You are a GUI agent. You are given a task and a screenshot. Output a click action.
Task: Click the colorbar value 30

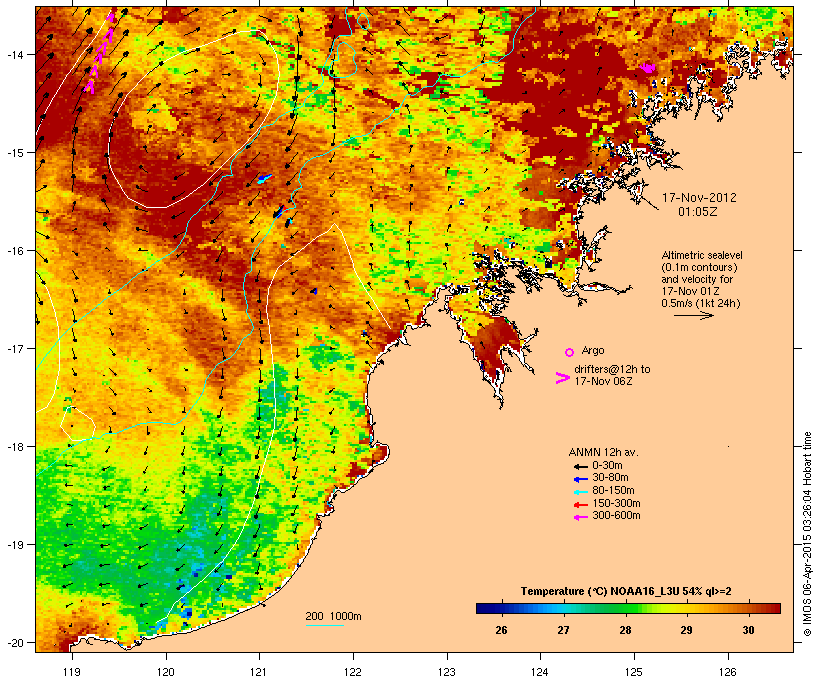coord(748,630)
